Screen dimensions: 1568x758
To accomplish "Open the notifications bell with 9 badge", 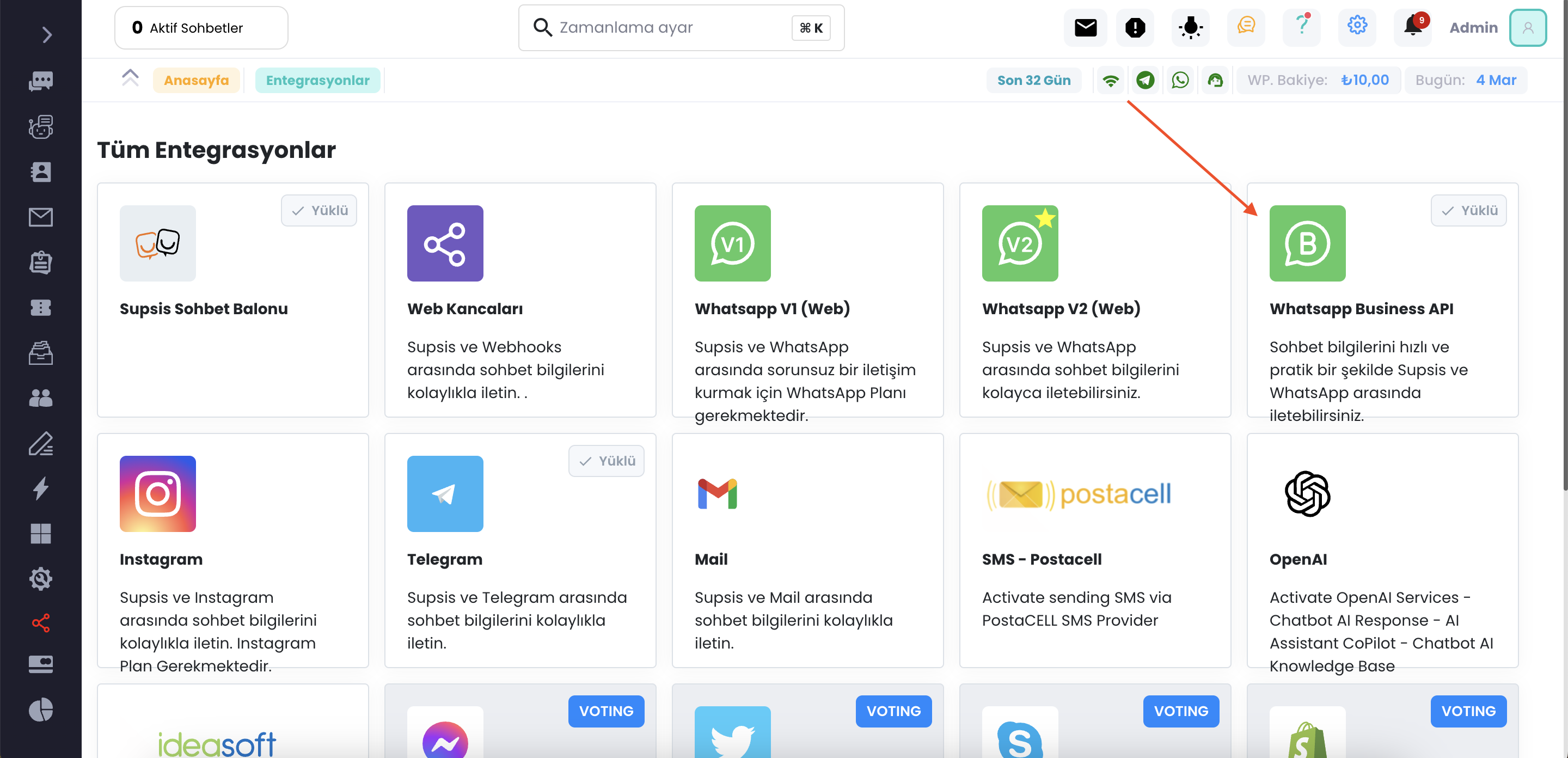I will [x=1412, y=27].
